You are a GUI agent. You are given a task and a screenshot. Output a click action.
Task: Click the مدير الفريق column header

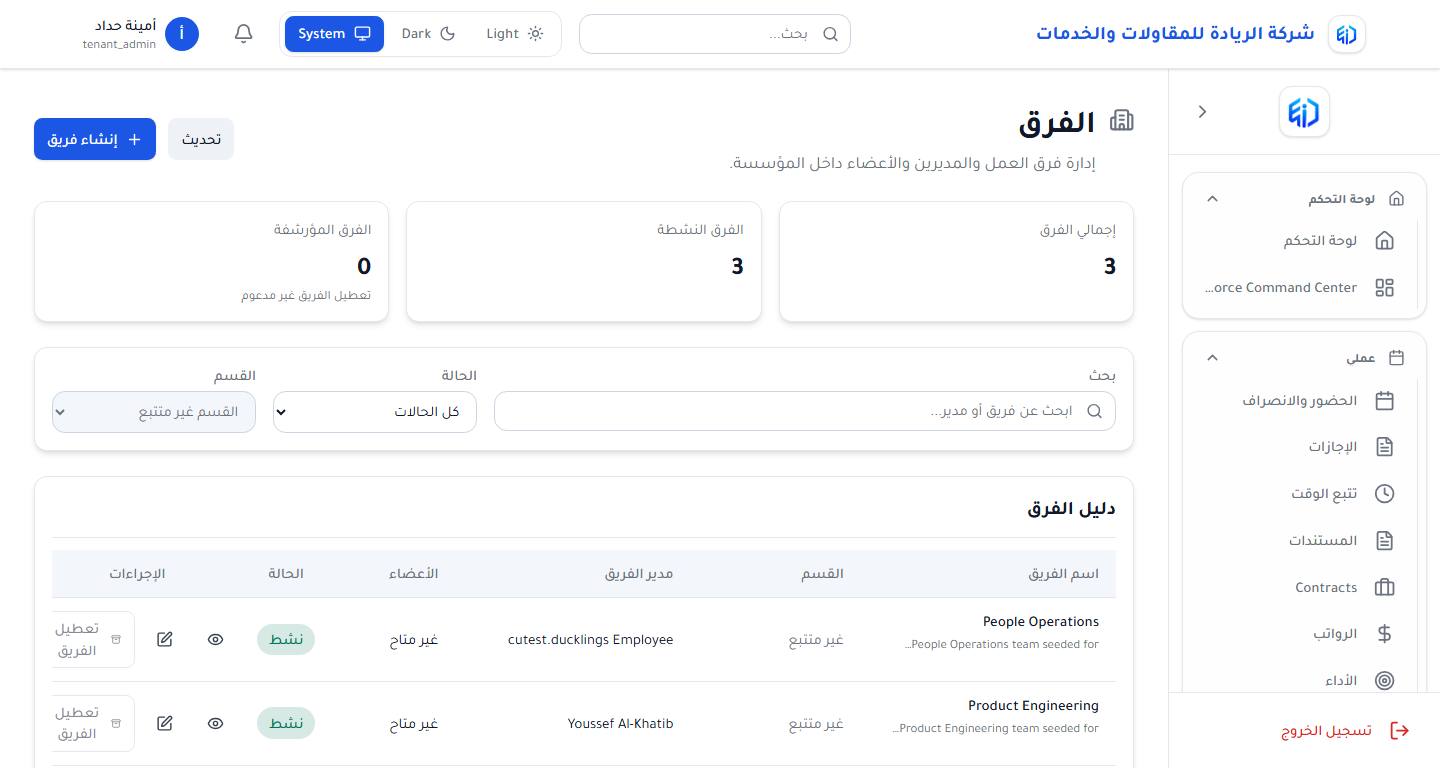[639, 574]
